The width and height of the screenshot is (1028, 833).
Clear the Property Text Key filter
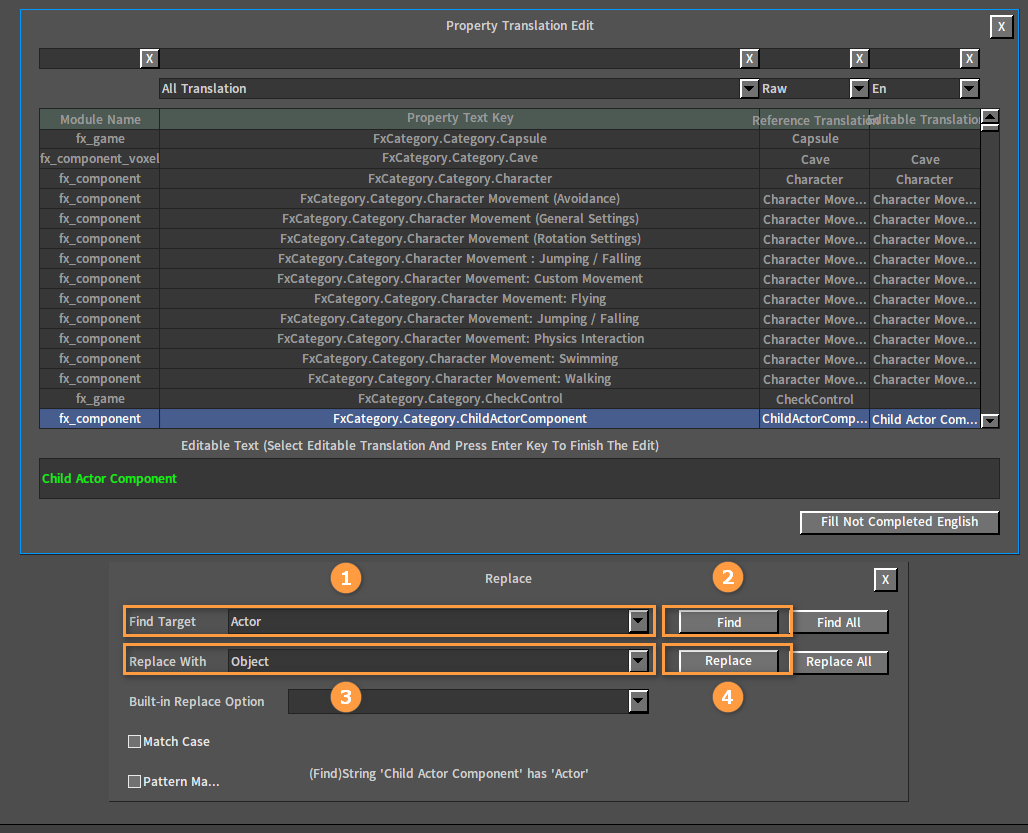[x=749, y=58]
